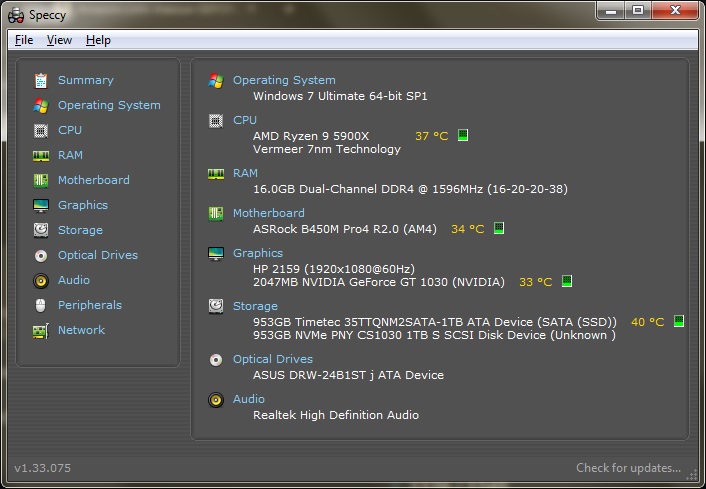
Task: Open the Operating System heading link in the main panel
Action: [x=284, y=80]
